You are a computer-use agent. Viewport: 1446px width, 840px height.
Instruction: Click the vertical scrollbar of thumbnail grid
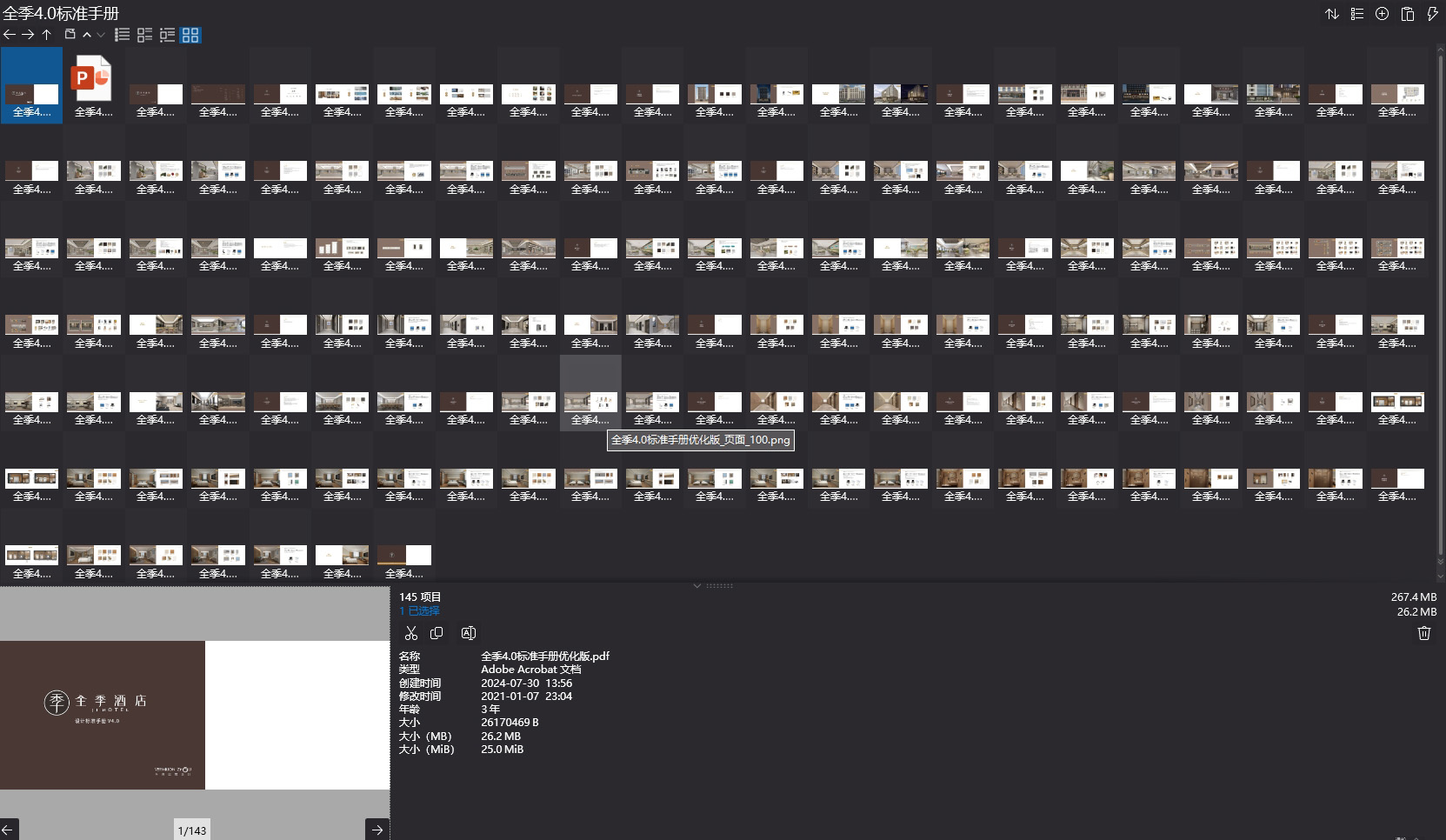[x=1439, y=304]
